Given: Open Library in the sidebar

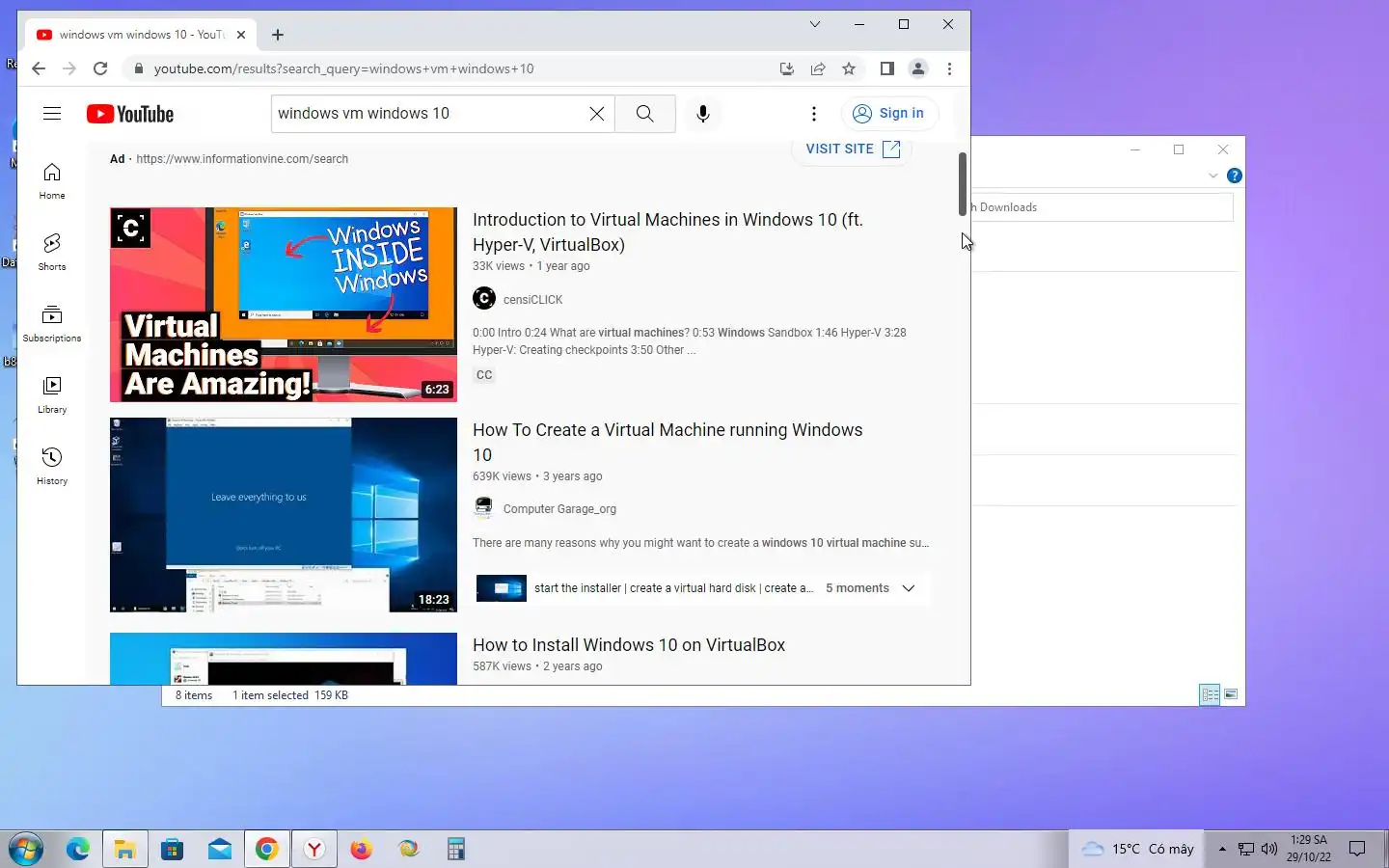Looking at the screenshot, I should click(x=52, y=394).
